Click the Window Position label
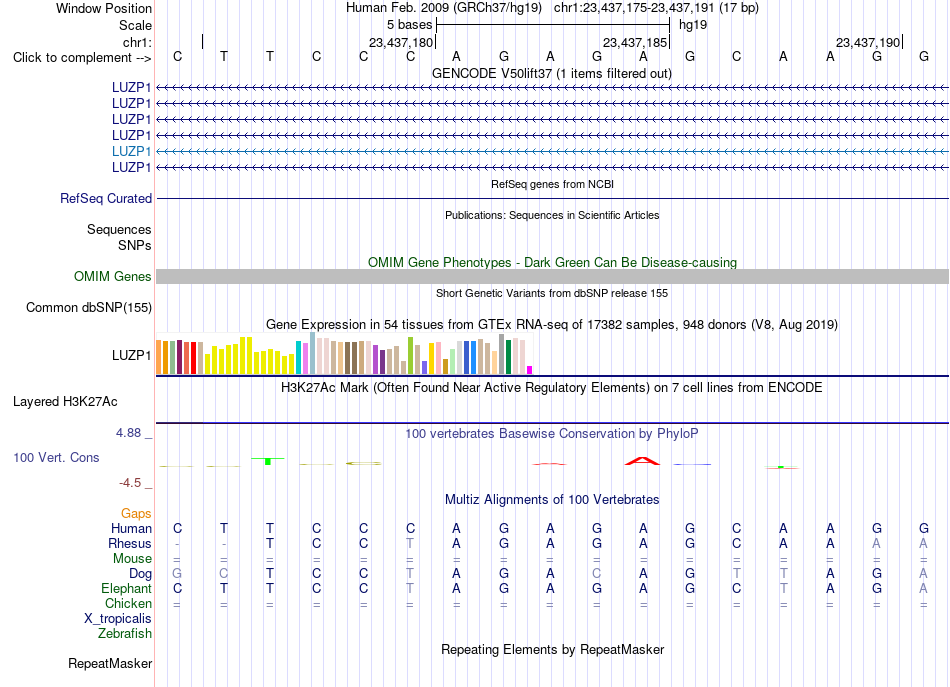This screenshot has width=950, height=687. (104, 8)
